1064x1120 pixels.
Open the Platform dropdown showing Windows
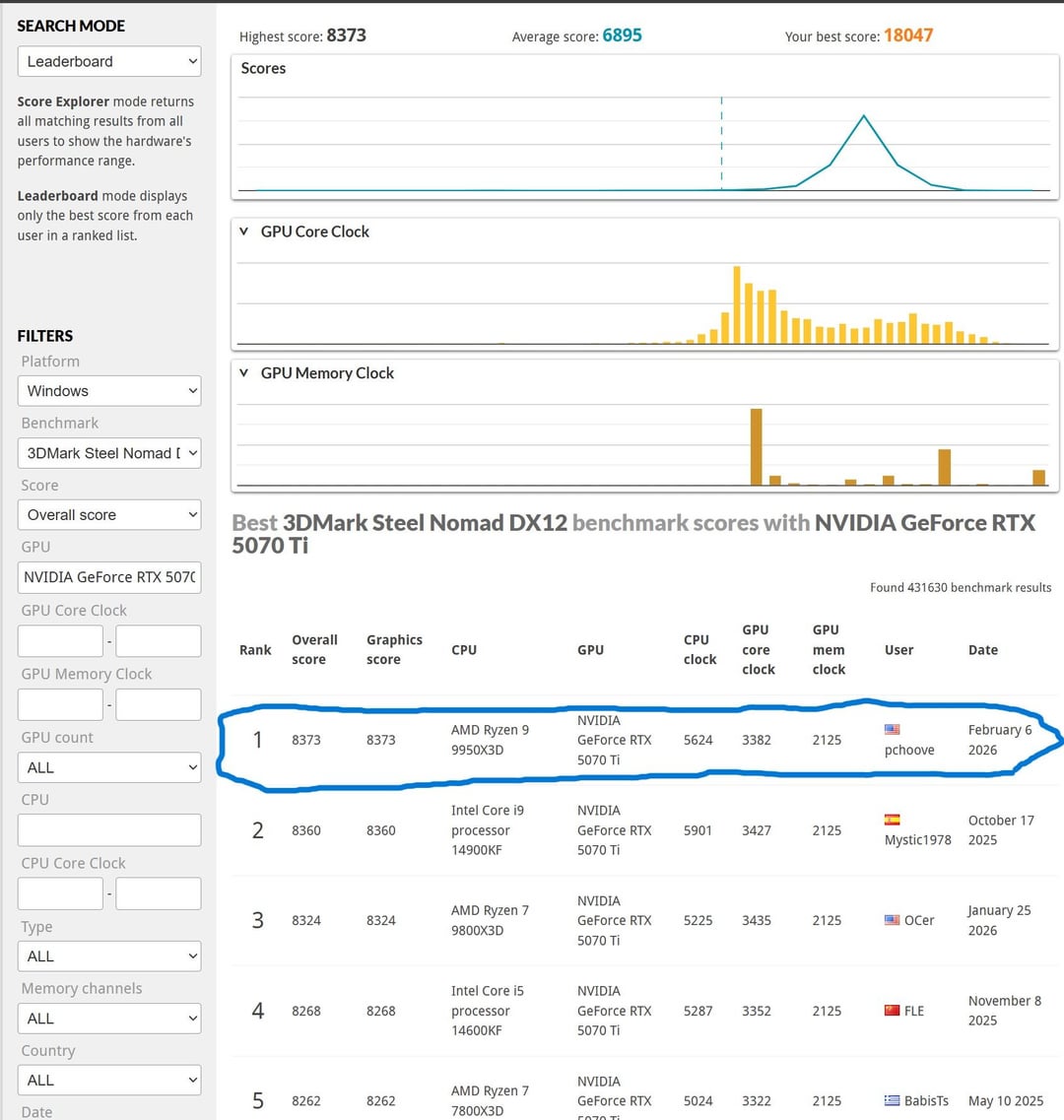(x=109, y=391)
